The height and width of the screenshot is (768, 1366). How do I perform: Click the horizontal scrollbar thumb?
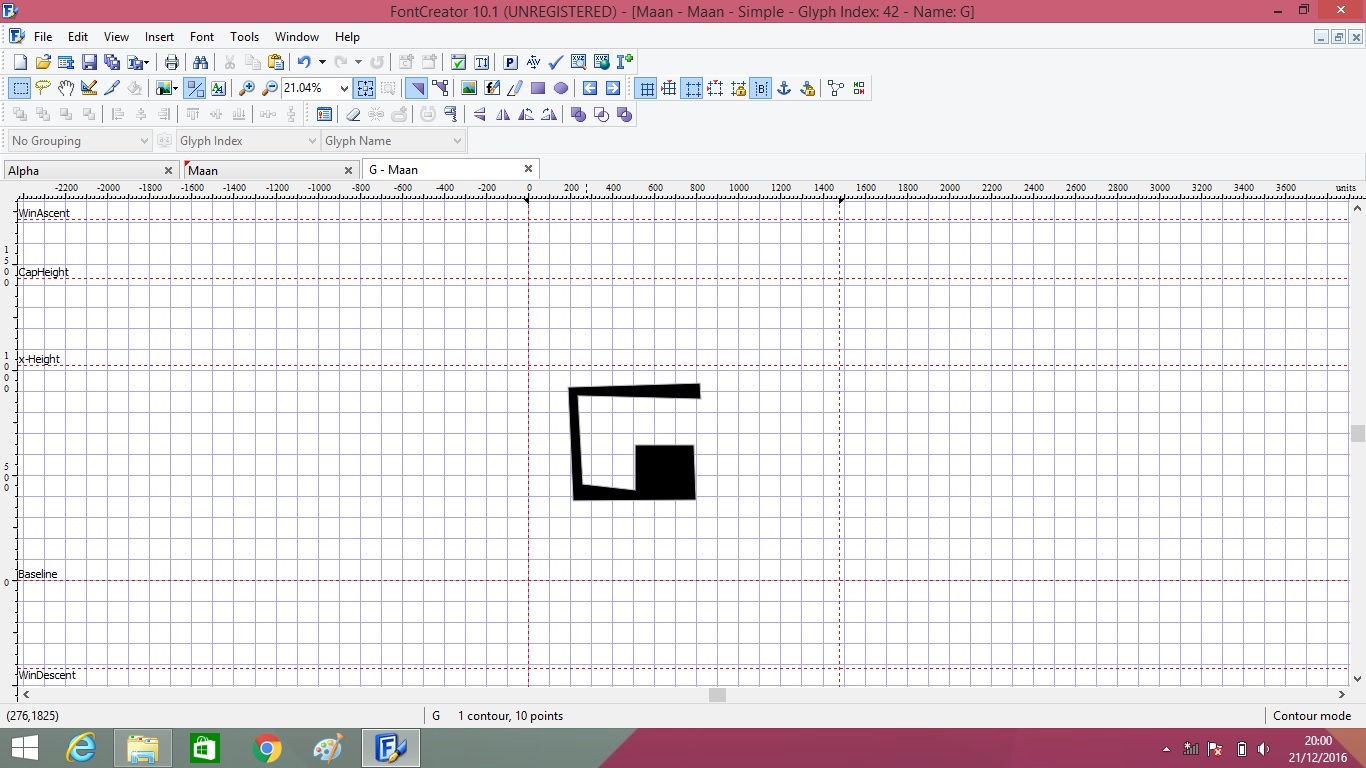pos(717,695)
